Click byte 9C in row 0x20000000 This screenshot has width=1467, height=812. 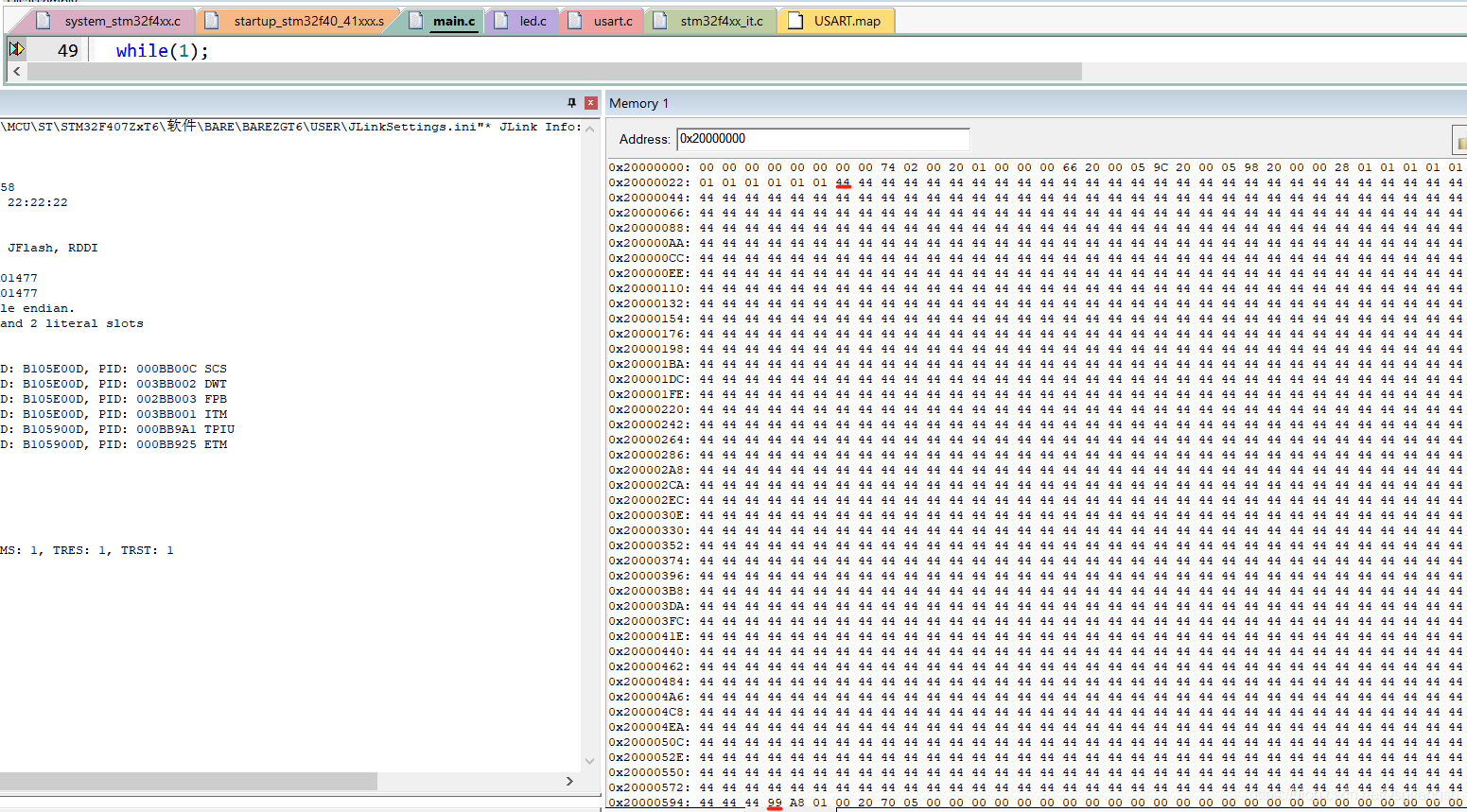click(1161, 167)
